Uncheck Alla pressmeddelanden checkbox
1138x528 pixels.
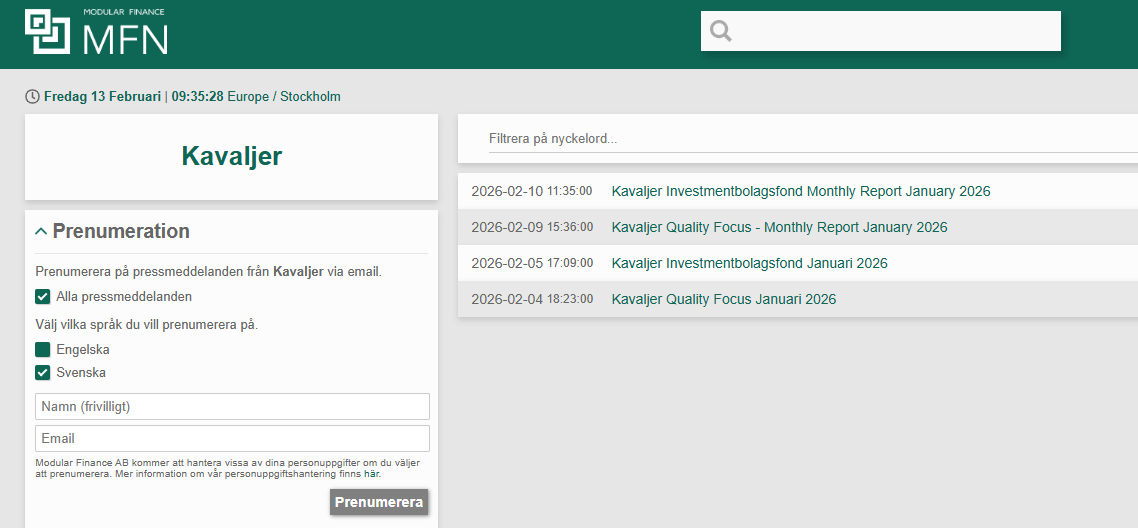43,297
